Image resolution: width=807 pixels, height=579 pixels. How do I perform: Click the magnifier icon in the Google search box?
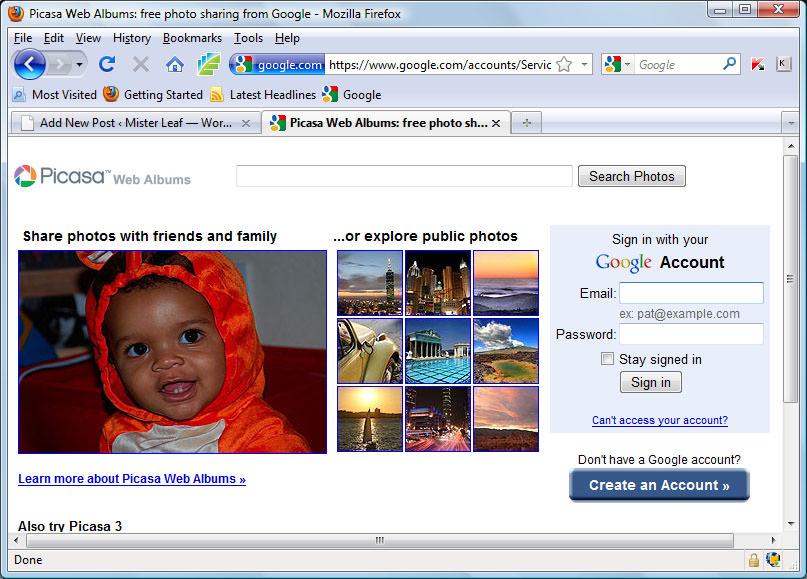click(x=730, y=64)
